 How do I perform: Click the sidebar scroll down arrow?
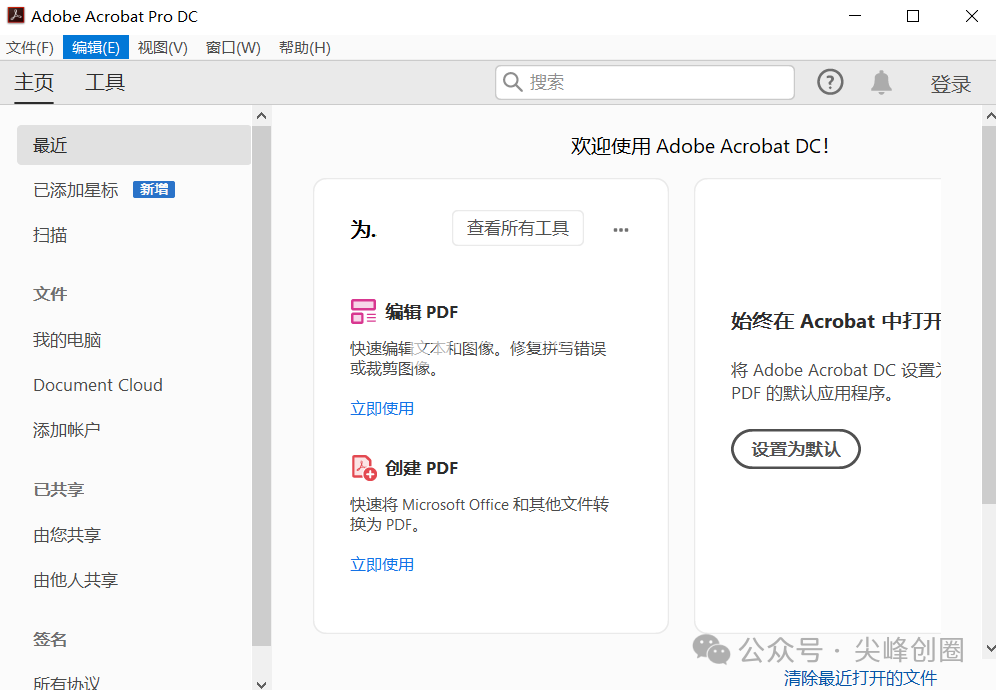click(x=261, y=684)
